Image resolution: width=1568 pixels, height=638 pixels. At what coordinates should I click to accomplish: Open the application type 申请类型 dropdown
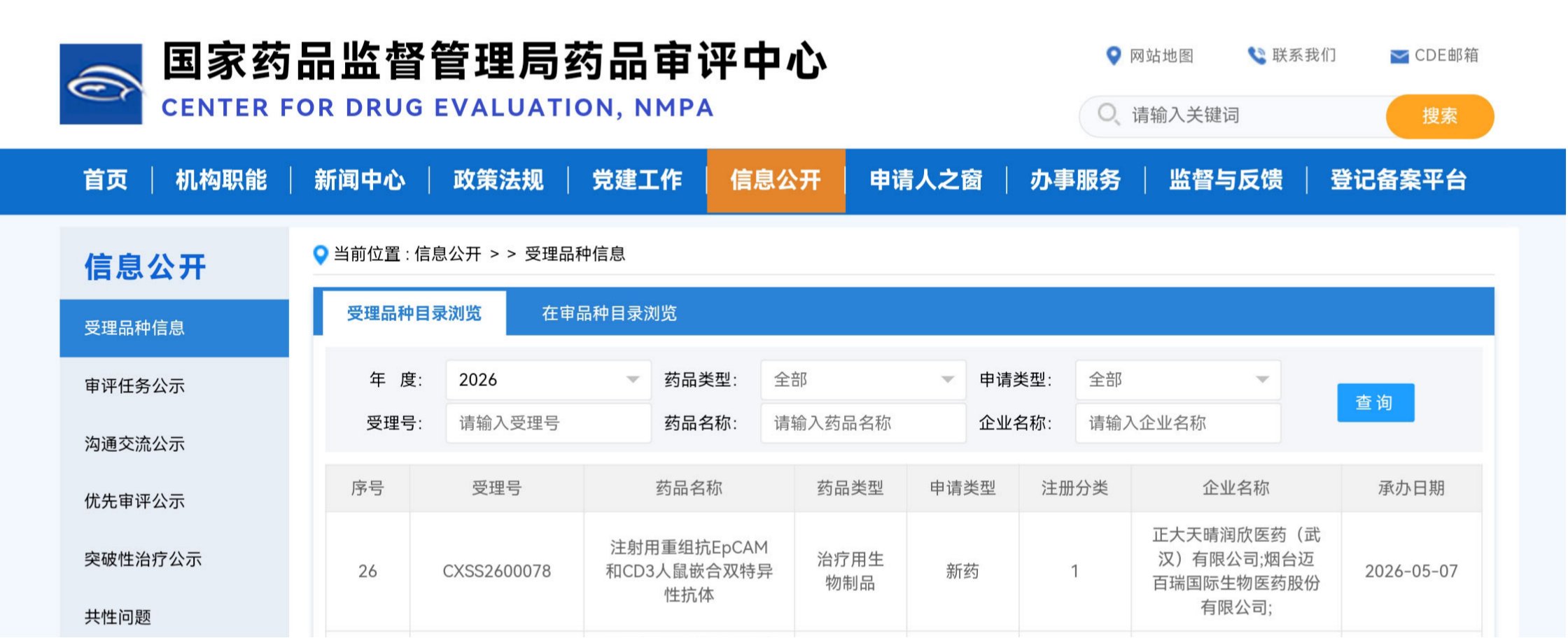pyautogui.click(x=1178, y=380)
